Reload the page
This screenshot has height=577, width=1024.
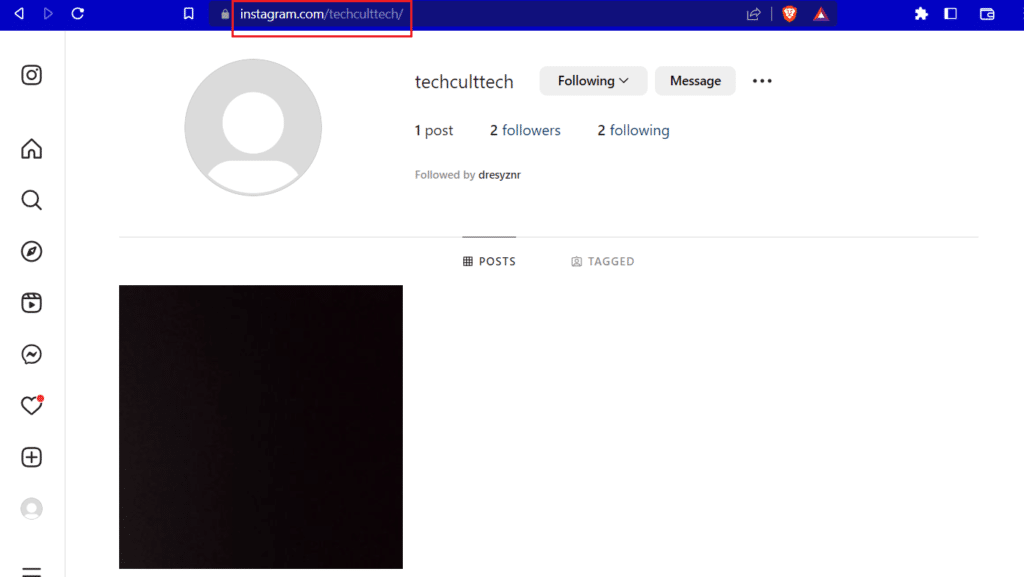click(78, 14)
